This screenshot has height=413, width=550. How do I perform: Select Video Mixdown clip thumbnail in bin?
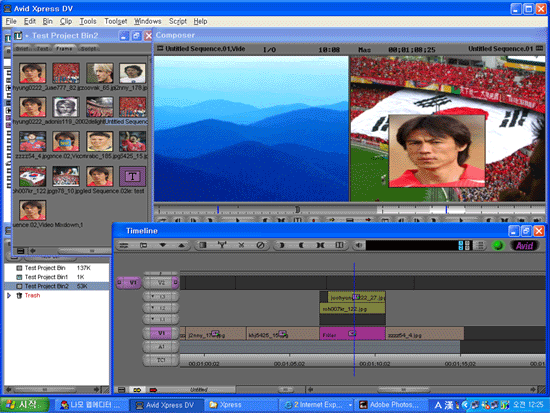33,210
